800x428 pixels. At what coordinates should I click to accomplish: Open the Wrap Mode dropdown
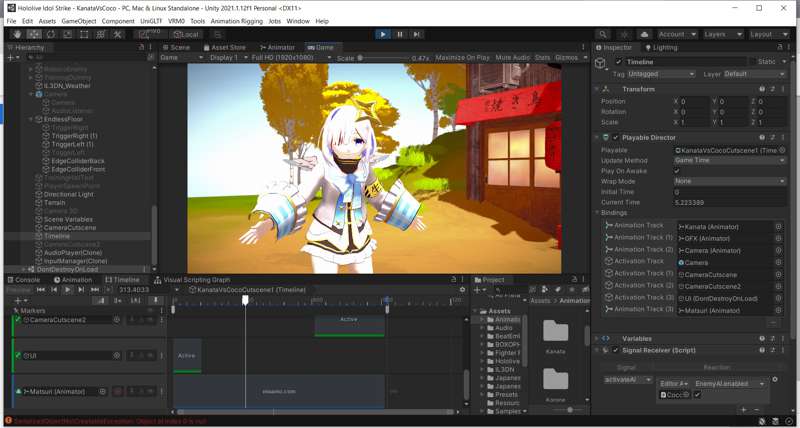(x=729, y=182)
